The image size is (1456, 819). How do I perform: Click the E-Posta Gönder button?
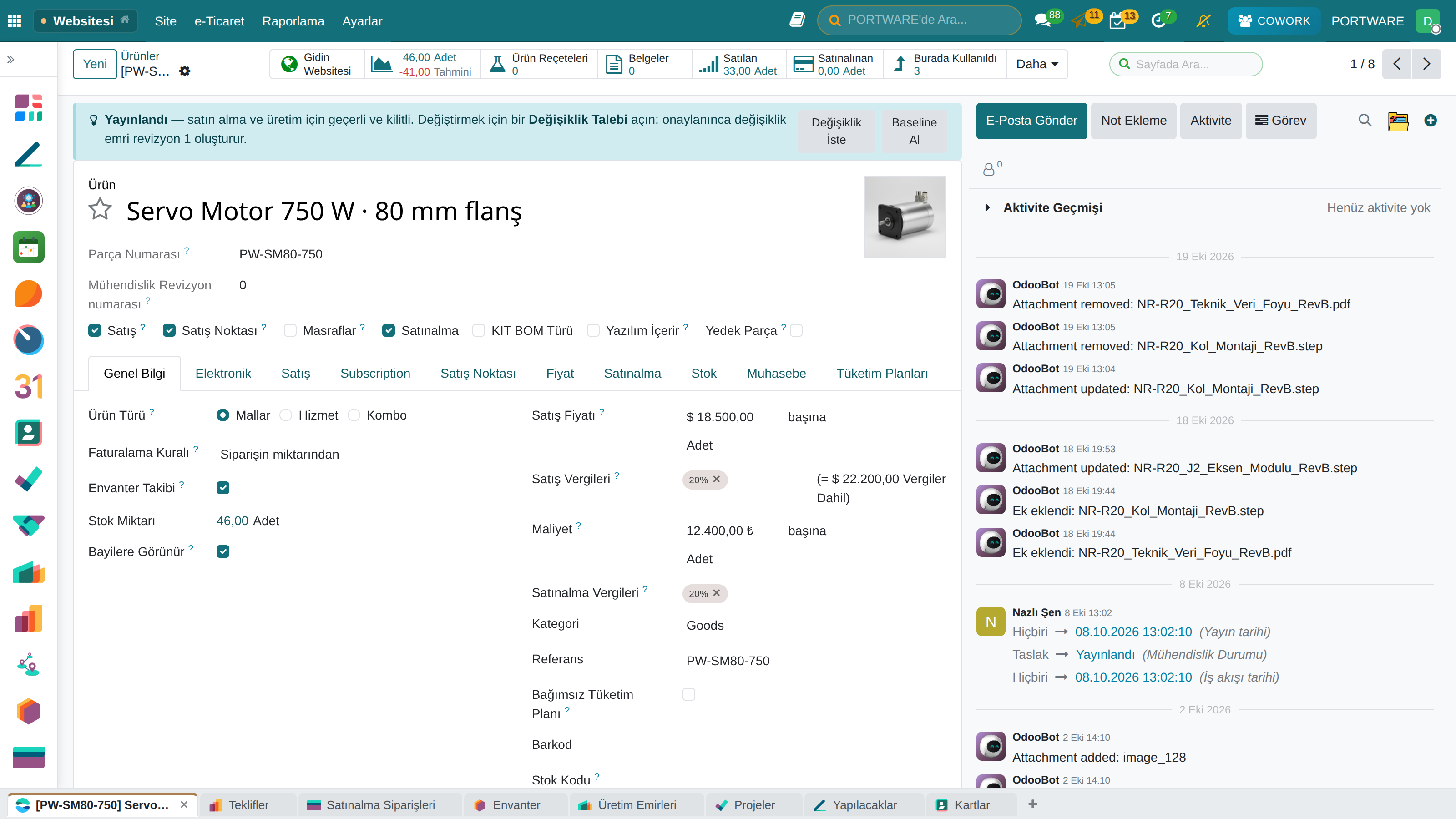click(x=1031, y=121)
